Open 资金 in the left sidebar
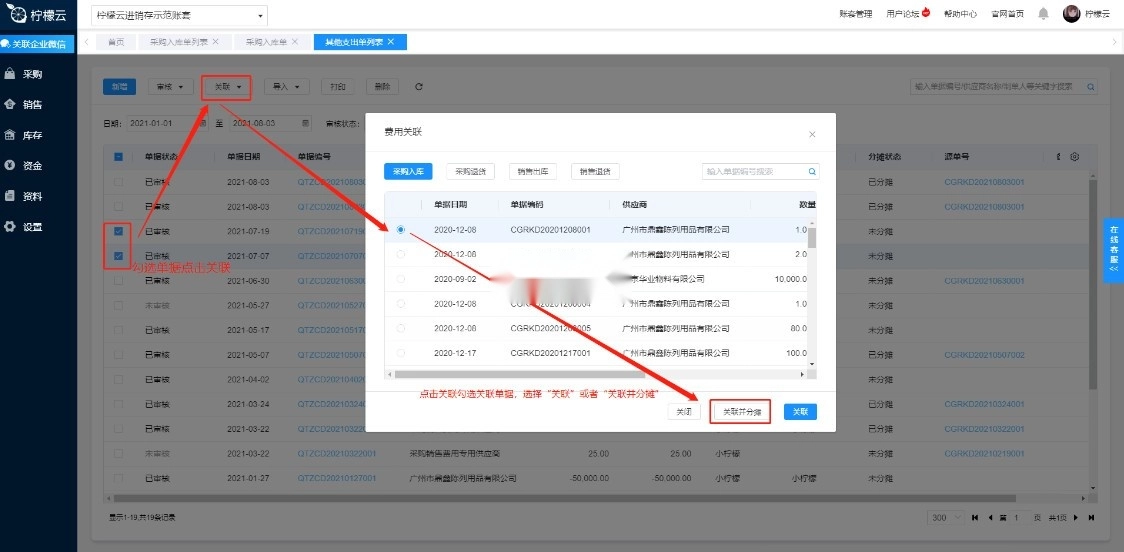Viewport: 1124px width, 552px height. [32, 165]
